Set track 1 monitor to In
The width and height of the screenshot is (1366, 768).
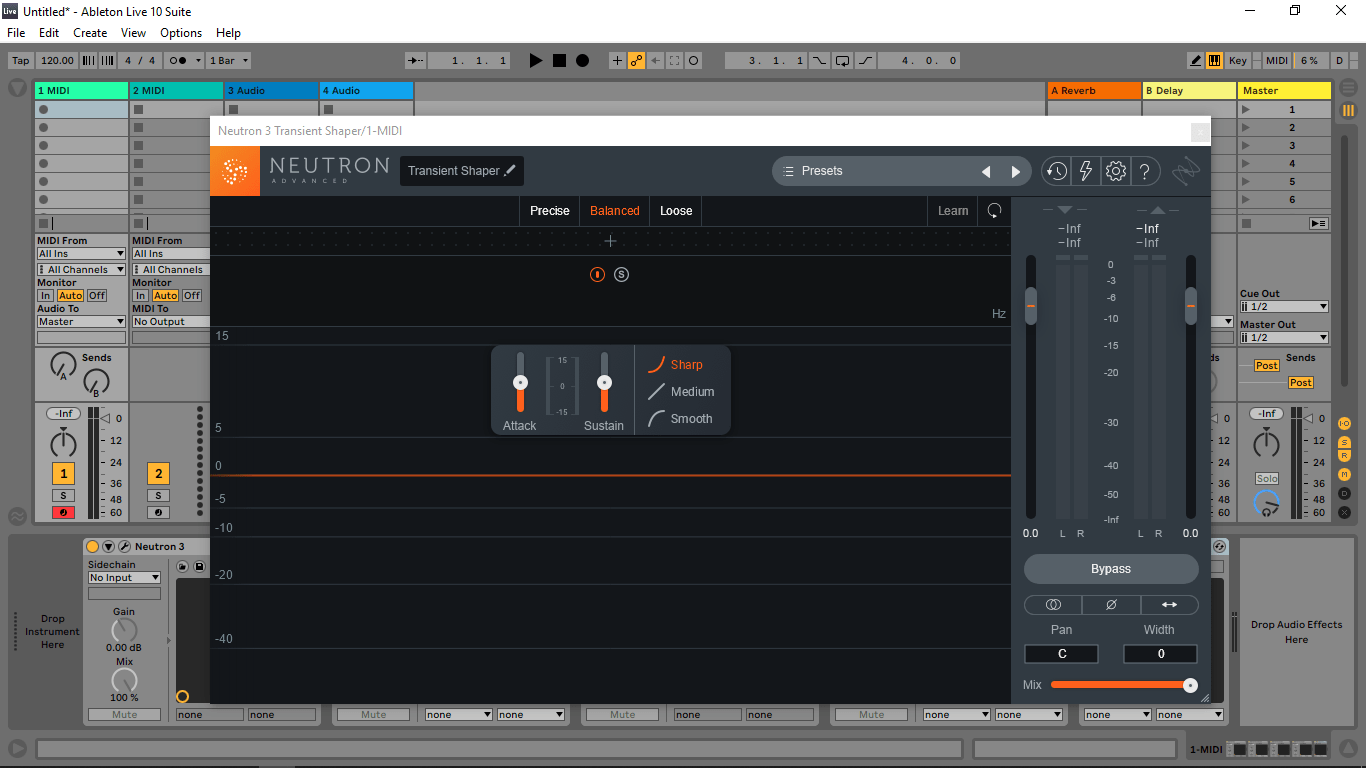pos(45,296)
